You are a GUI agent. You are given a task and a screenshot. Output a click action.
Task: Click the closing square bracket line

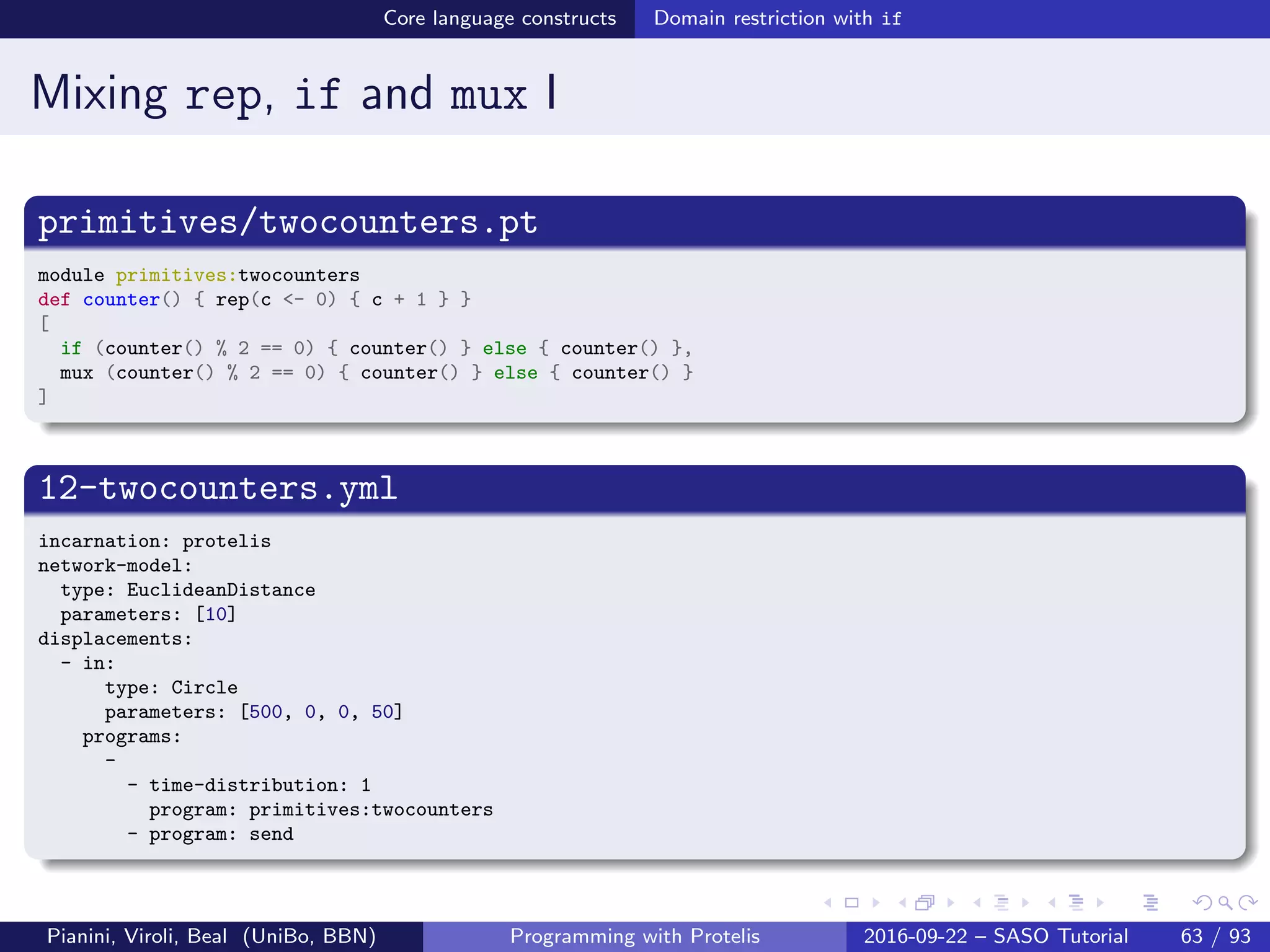click(x=42, y=397)
